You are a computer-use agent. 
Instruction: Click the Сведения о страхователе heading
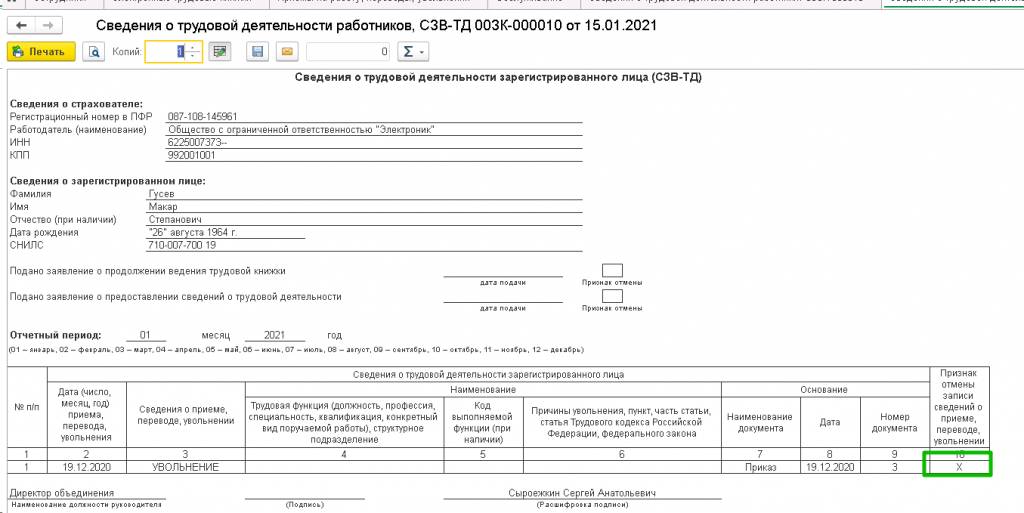(x=76, y=104)
